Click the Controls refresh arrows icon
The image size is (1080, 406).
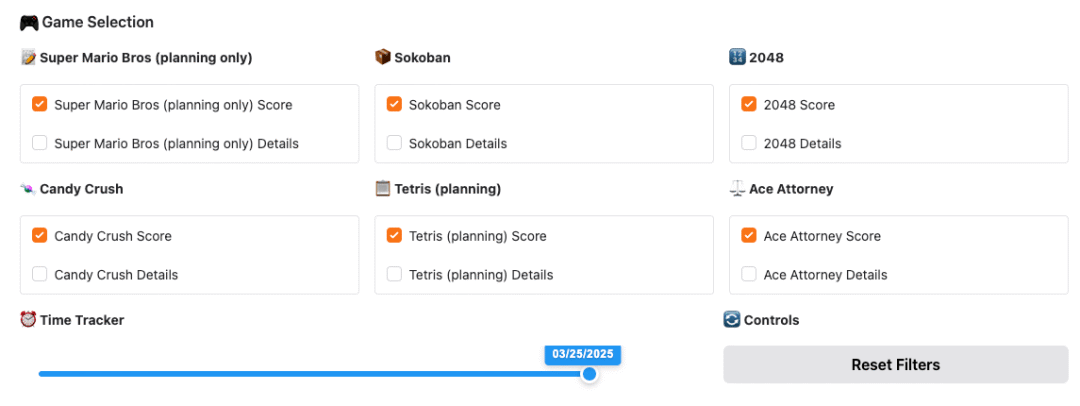pyautogui.click(x=732, y=320)
